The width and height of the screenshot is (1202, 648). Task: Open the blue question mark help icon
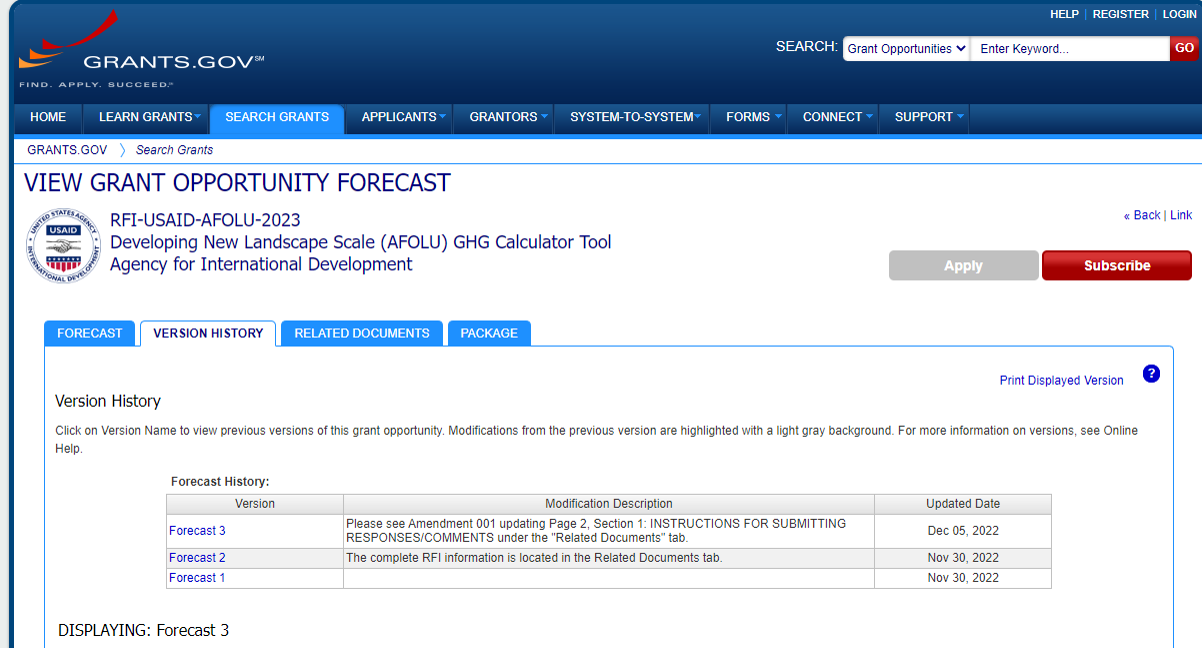[x=1151, y=374]
